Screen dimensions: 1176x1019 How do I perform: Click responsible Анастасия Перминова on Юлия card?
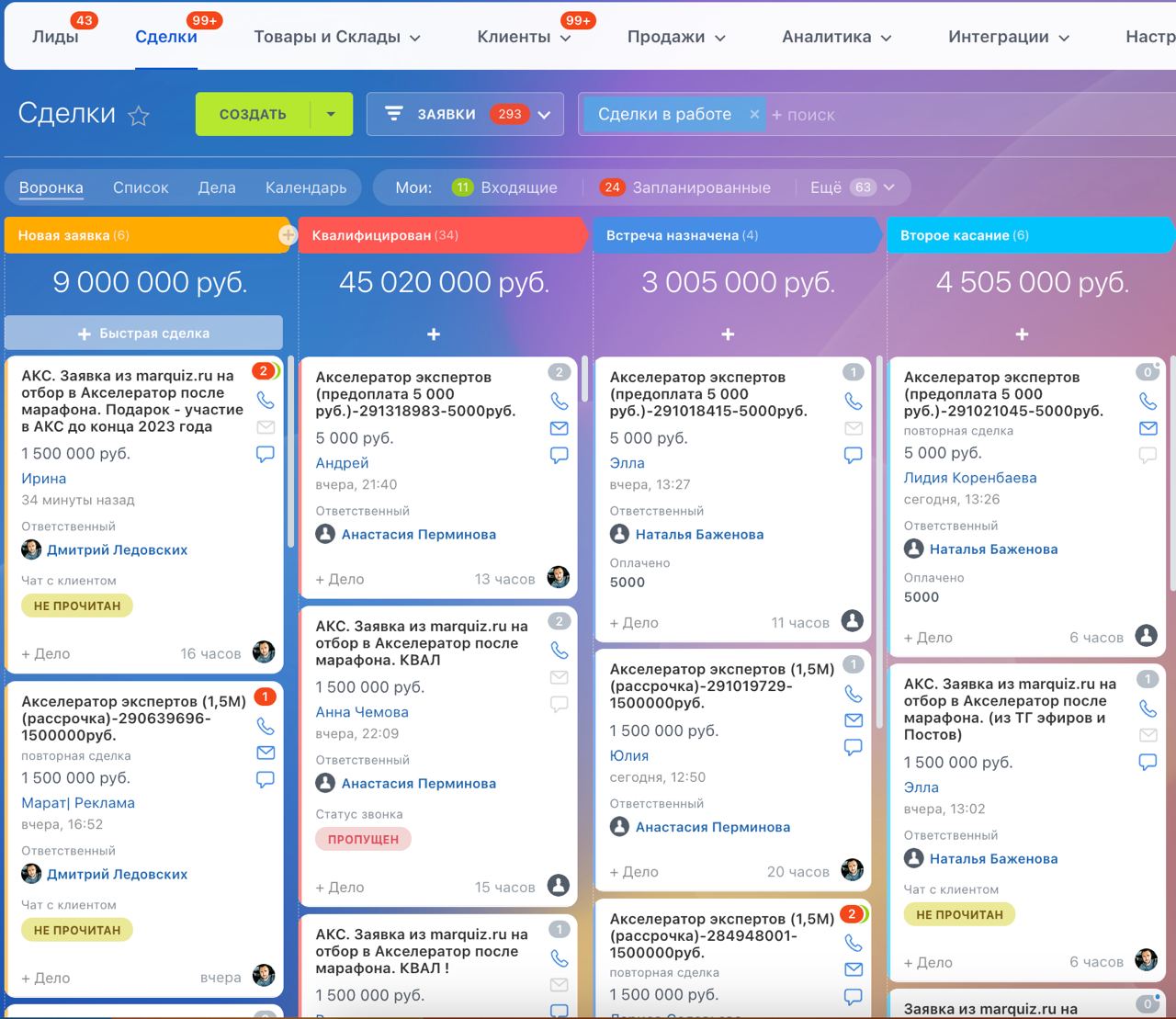[x=713, y=827]
